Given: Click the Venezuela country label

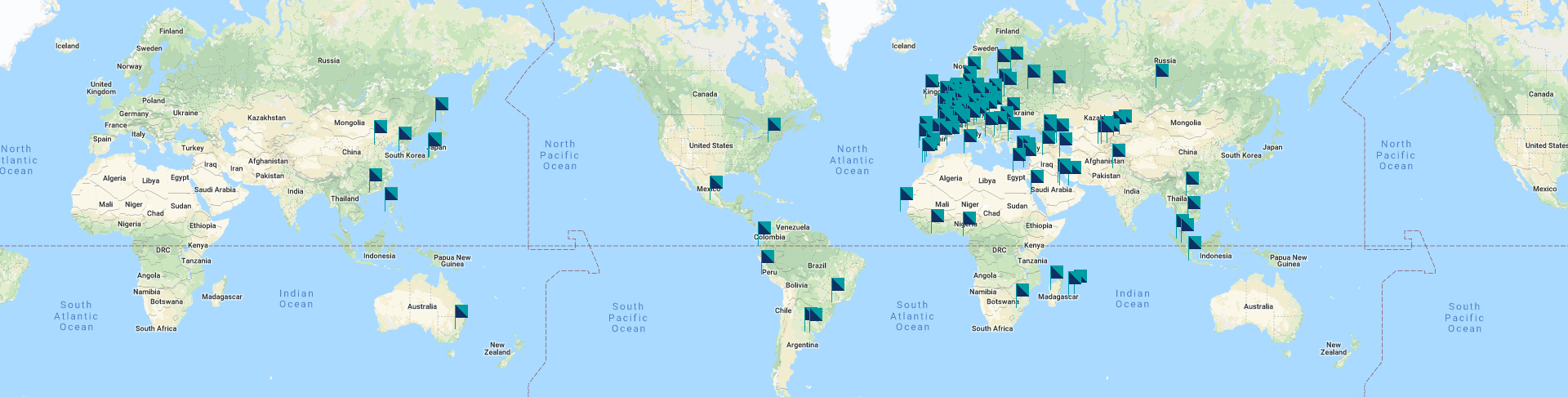Looking at the screenshot, I should 792,227.
